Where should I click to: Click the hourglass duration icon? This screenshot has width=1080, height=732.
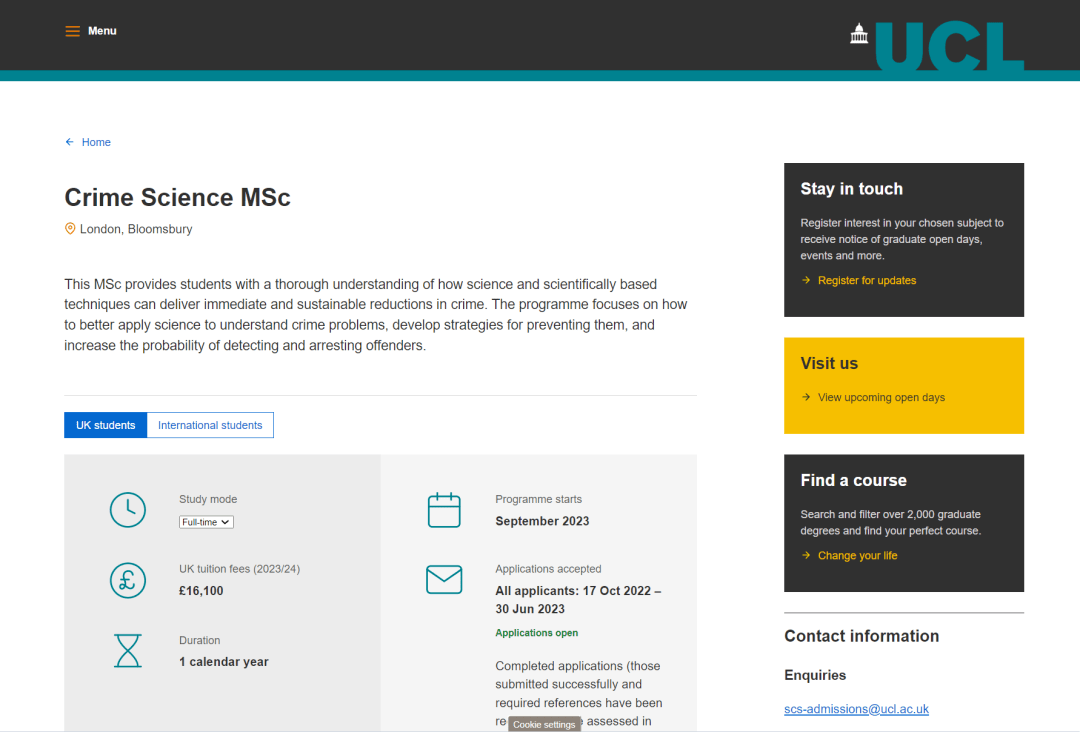[128, 651]
